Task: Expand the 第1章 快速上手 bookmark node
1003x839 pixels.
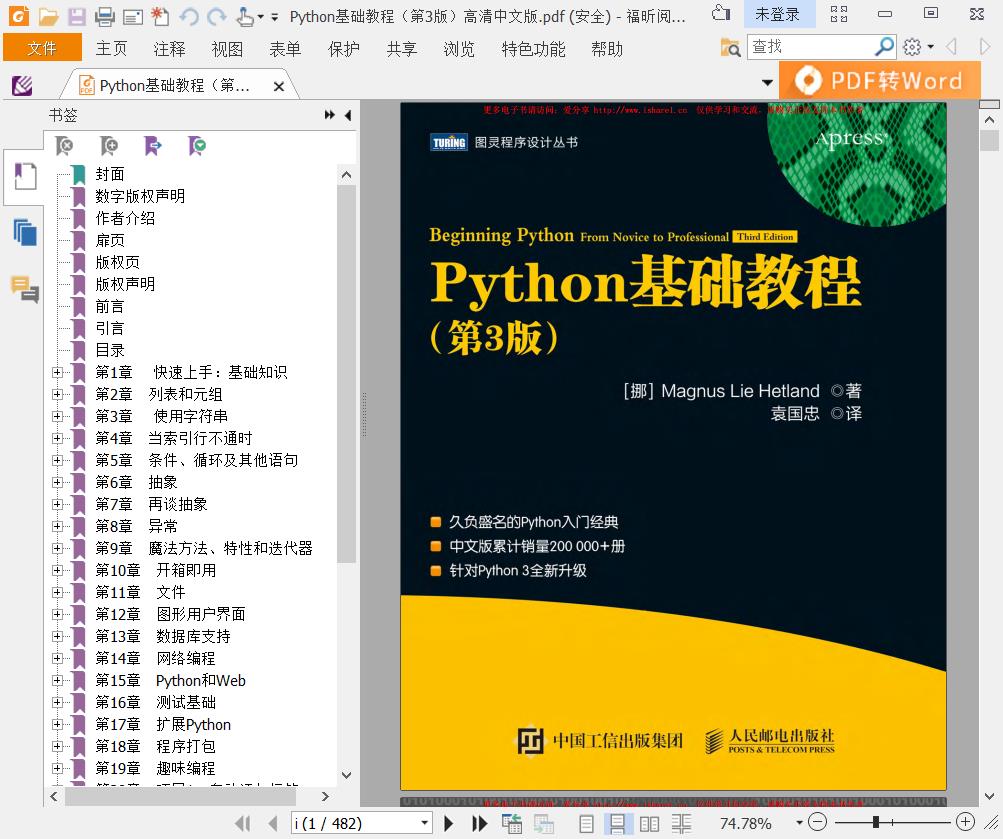Action: 58,372
